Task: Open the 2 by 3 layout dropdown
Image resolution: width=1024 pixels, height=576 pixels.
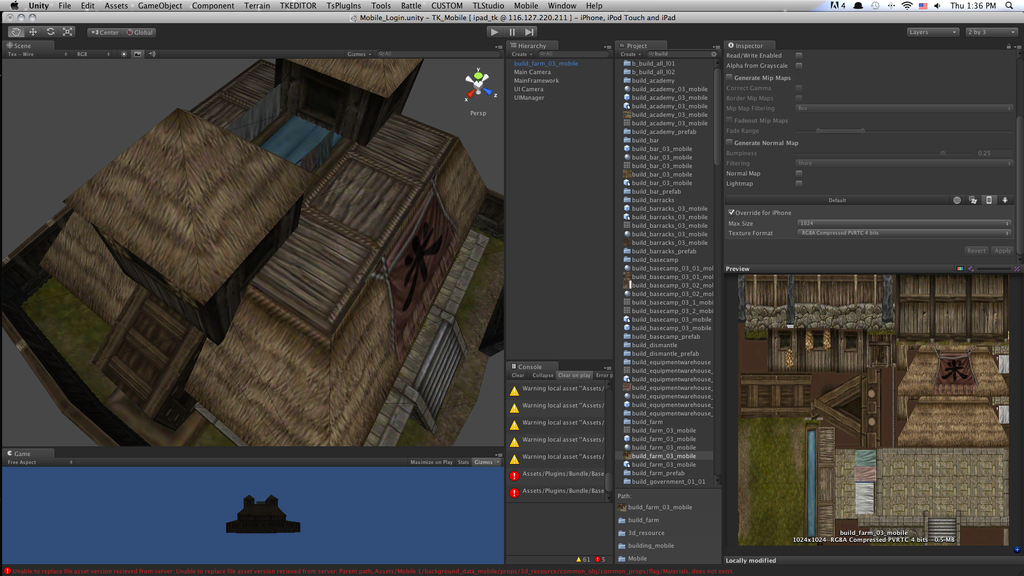Action: point(991,32)
